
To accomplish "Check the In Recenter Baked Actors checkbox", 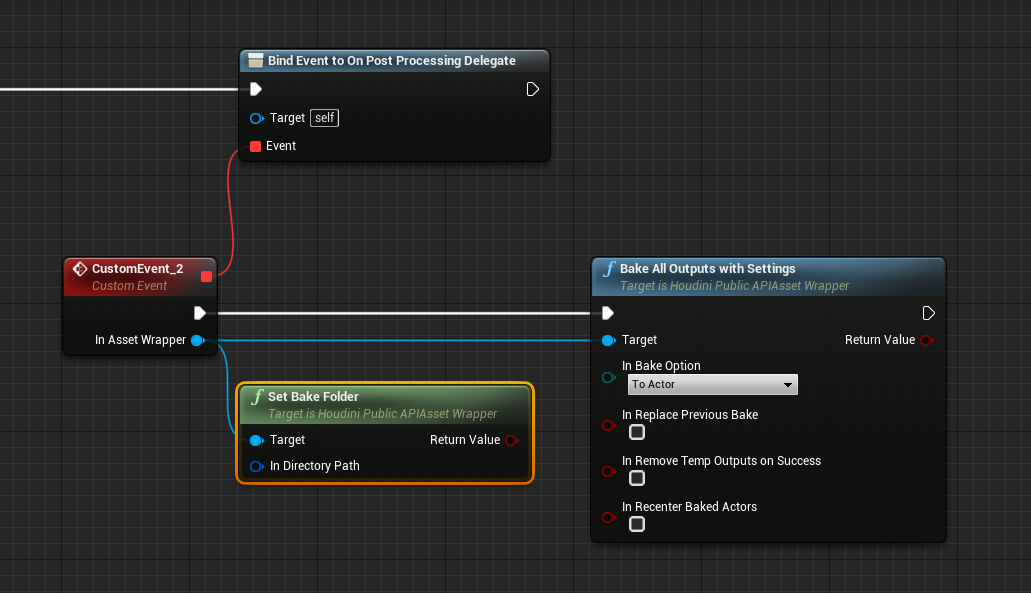I will point(637,524).
